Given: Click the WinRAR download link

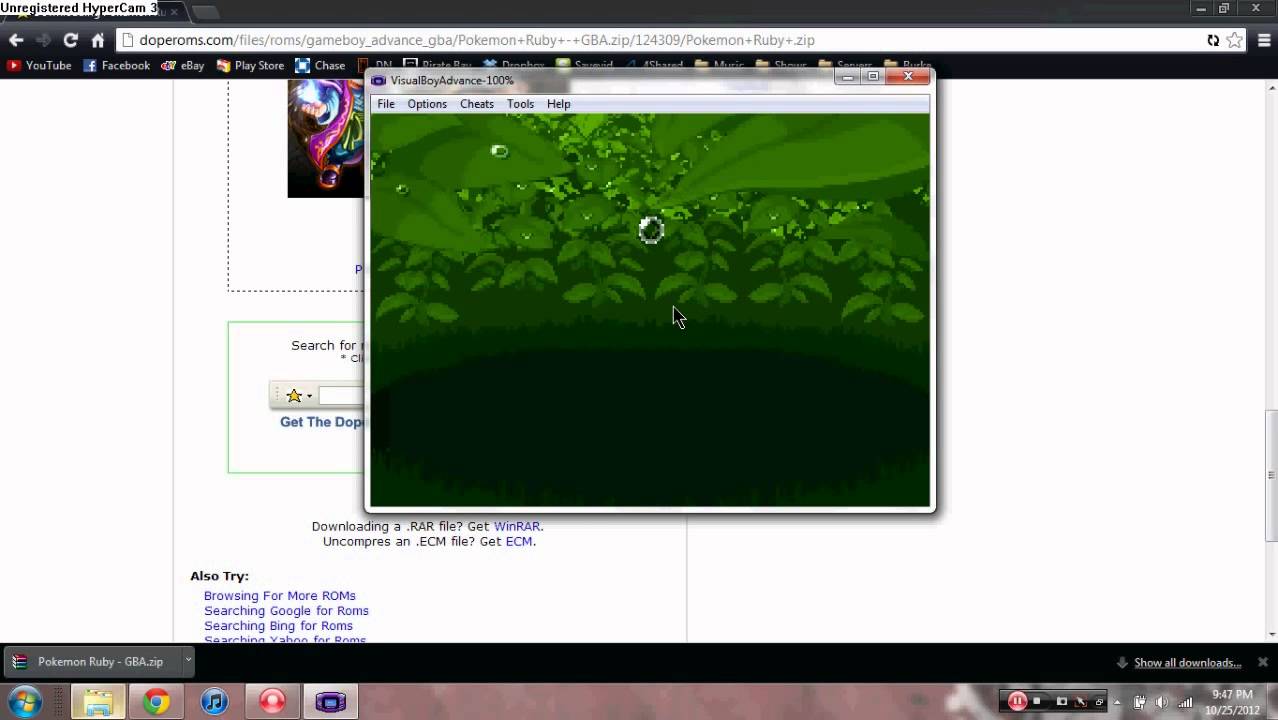Looking at the screenshot, I should [x=517, y=526].
